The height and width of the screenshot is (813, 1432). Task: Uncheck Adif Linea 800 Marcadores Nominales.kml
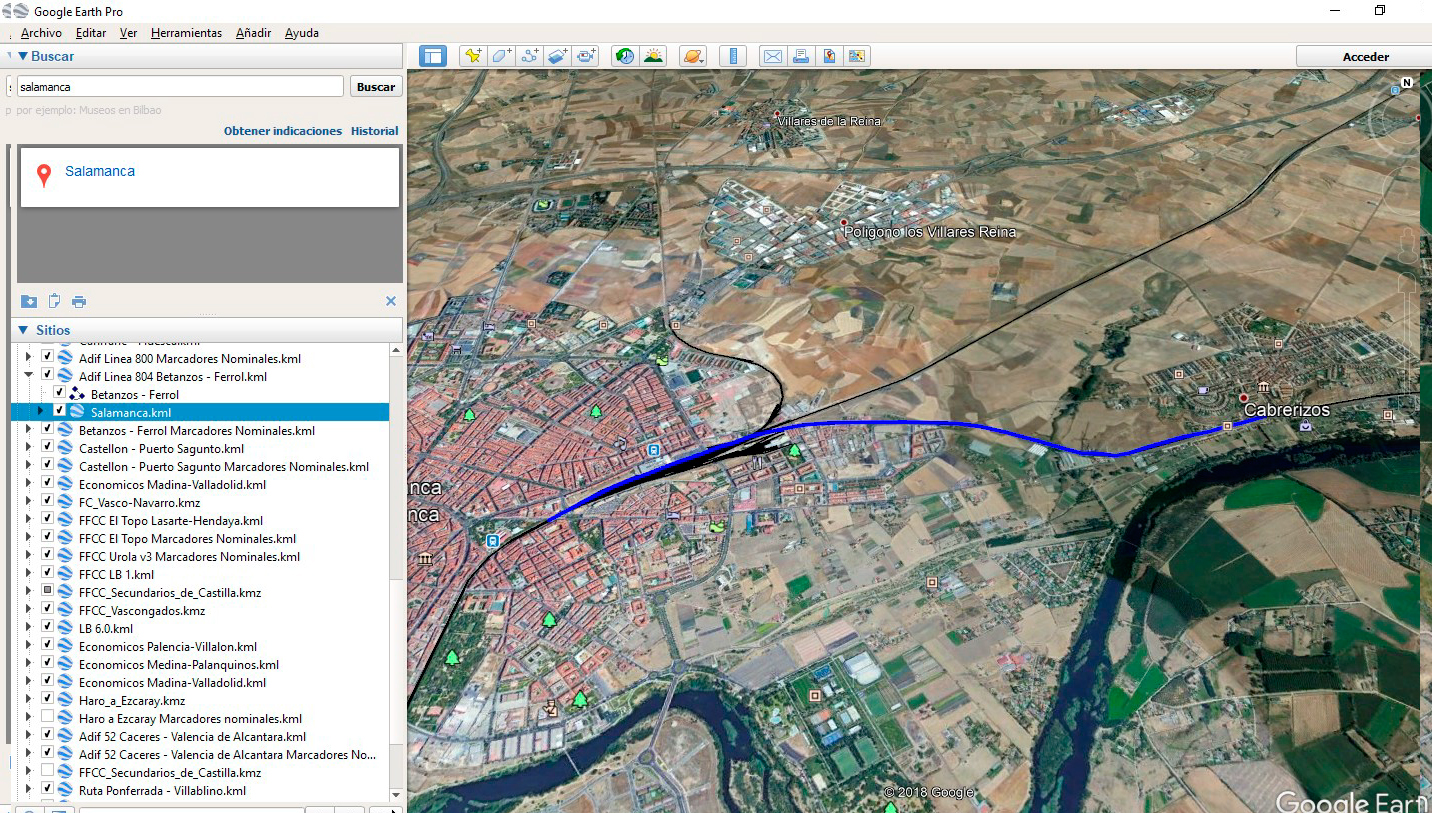tap(47, 357)
